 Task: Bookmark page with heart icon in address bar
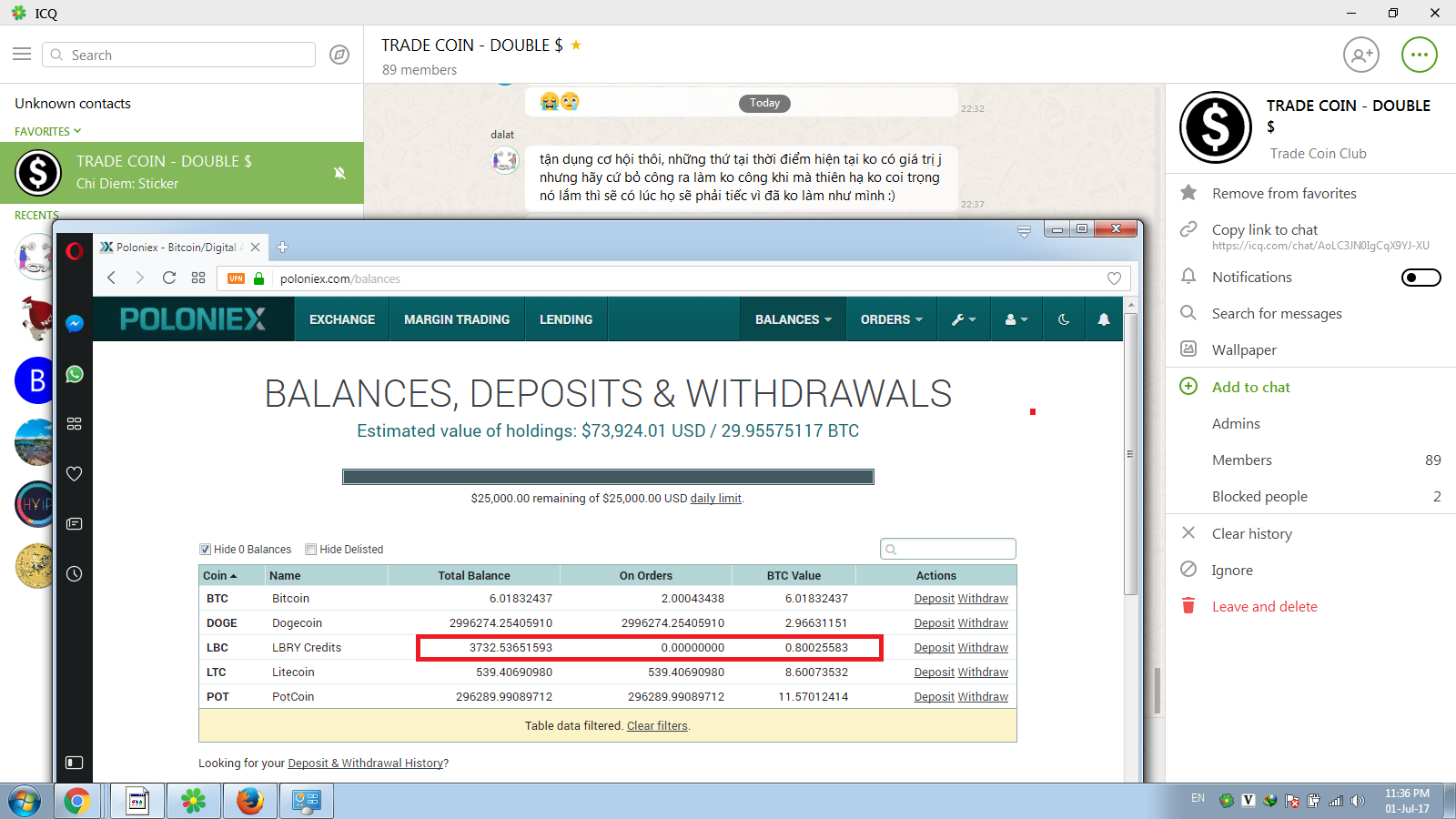pyautogui.click(x=1114, y=278)
